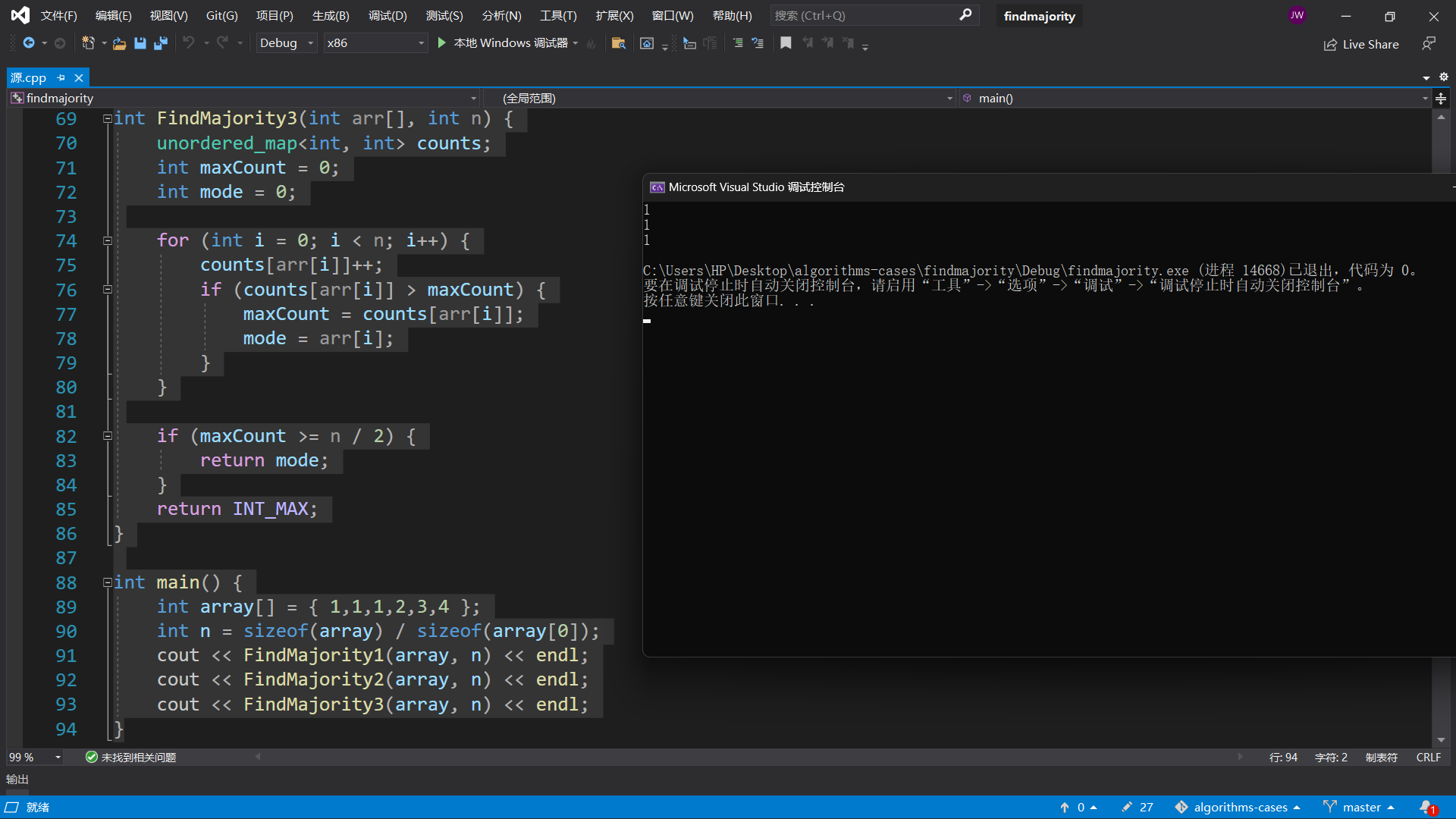Expand the debugger target dropdown arrow

pos(576,43)
